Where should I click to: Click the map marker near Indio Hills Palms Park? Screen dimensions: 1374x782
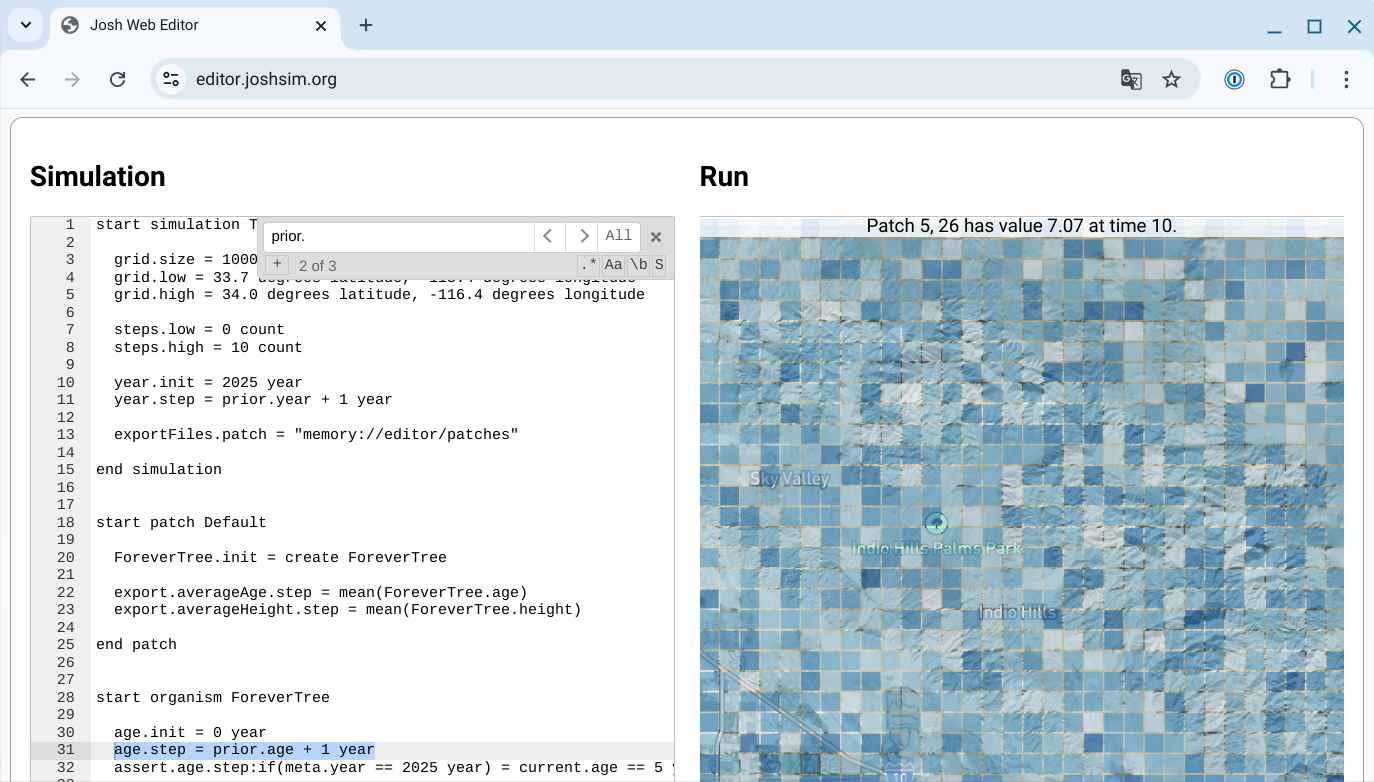coord(936,523)
